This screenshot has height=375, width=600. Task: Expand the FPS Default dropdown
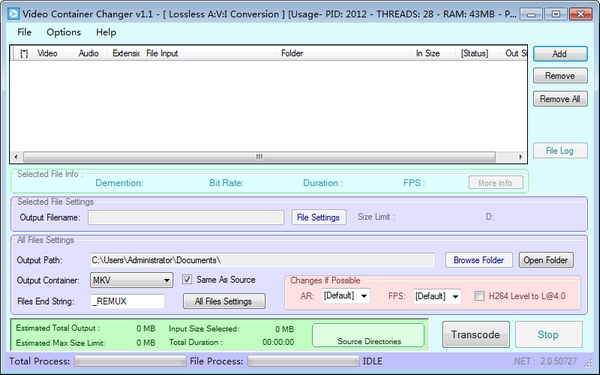pyautogui.click(x=437, y=296)
